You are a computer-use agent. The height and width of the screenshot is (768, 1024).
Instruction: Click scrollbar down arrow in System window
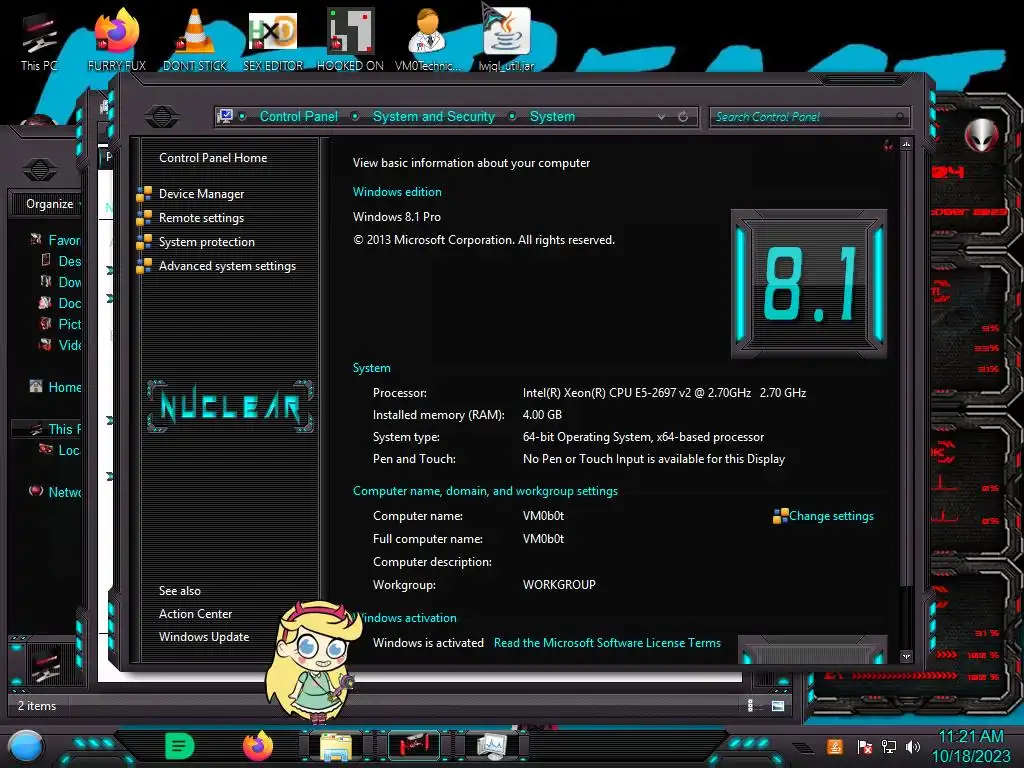tap(906, 656)
